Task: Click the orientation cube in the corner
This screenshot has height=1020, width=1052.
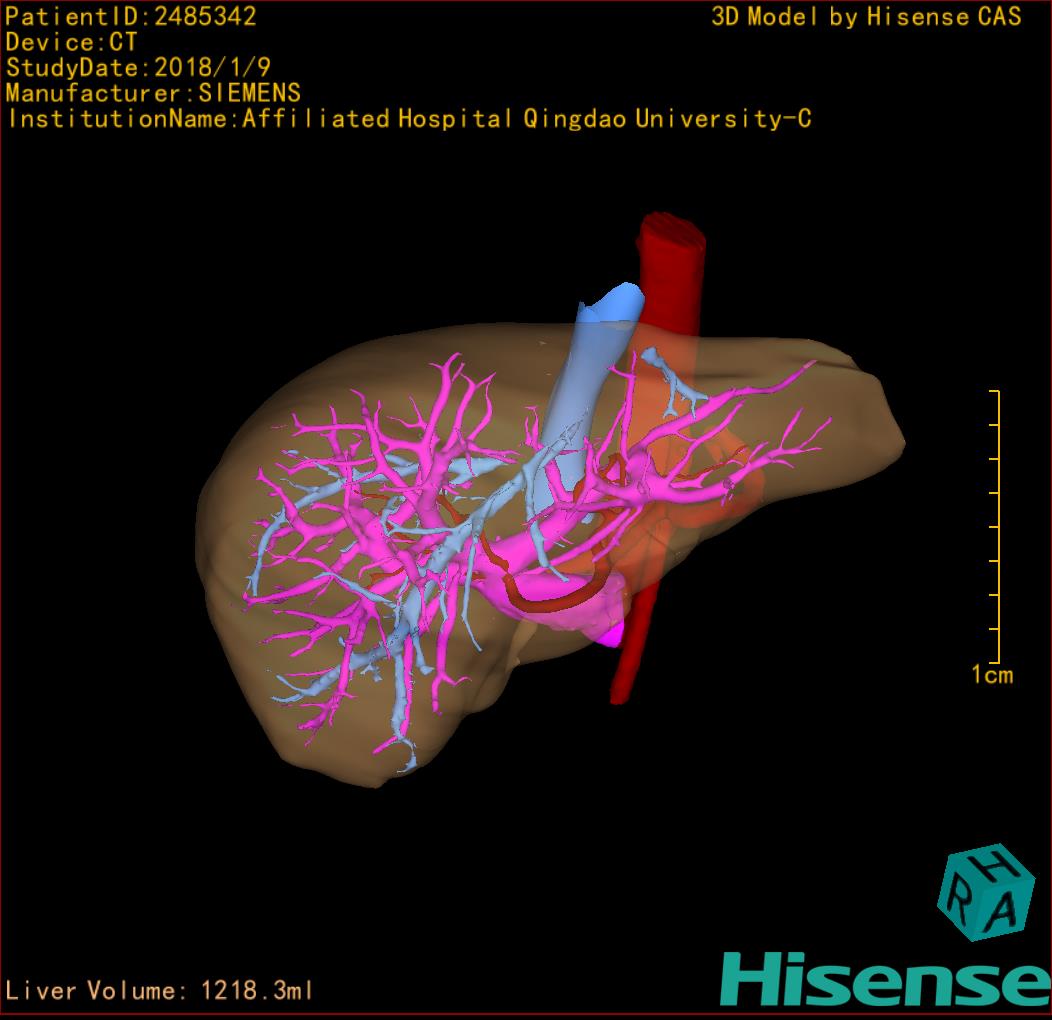Action: [x=985, y=892]
